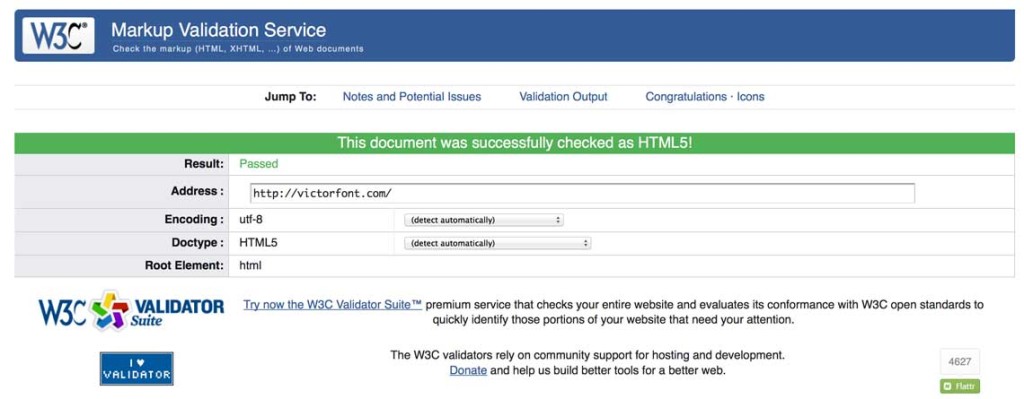The width and height of the screenshot is (1024, 399).
Task: Follow the Donate link
Action: point(468,371)
